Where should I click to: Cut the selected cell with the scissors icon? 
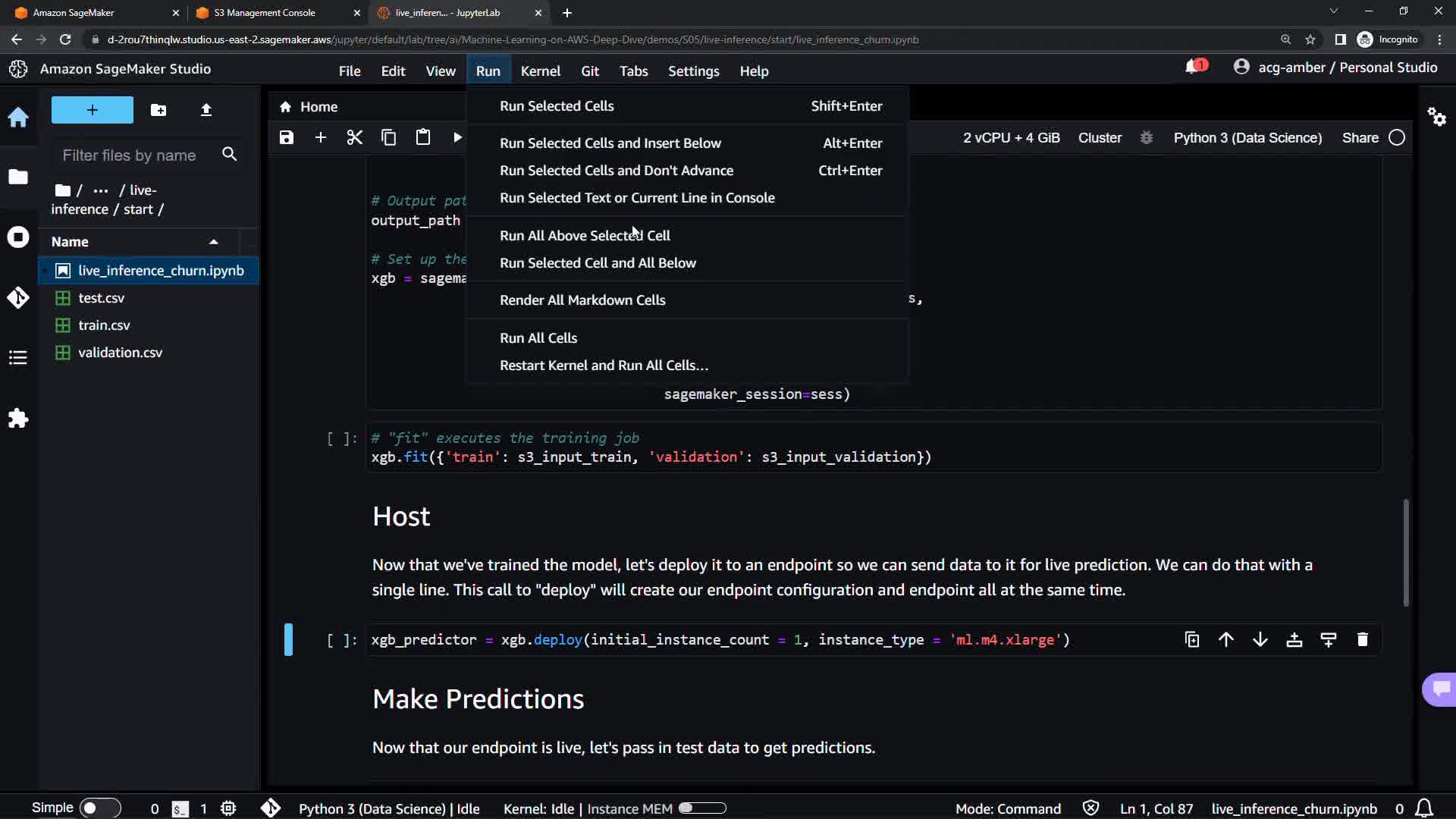[x=354, y=137]
